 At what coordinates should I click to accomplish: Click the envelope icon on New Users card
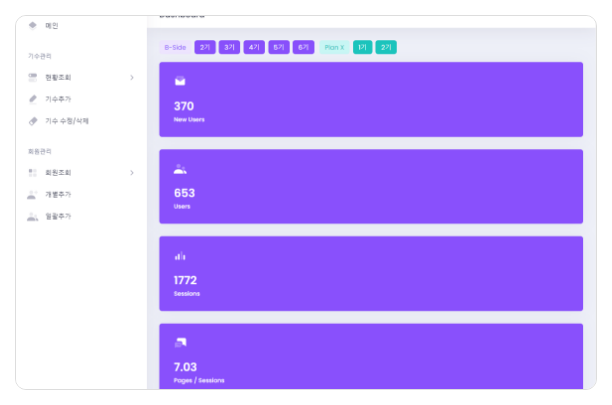[180, 81]
